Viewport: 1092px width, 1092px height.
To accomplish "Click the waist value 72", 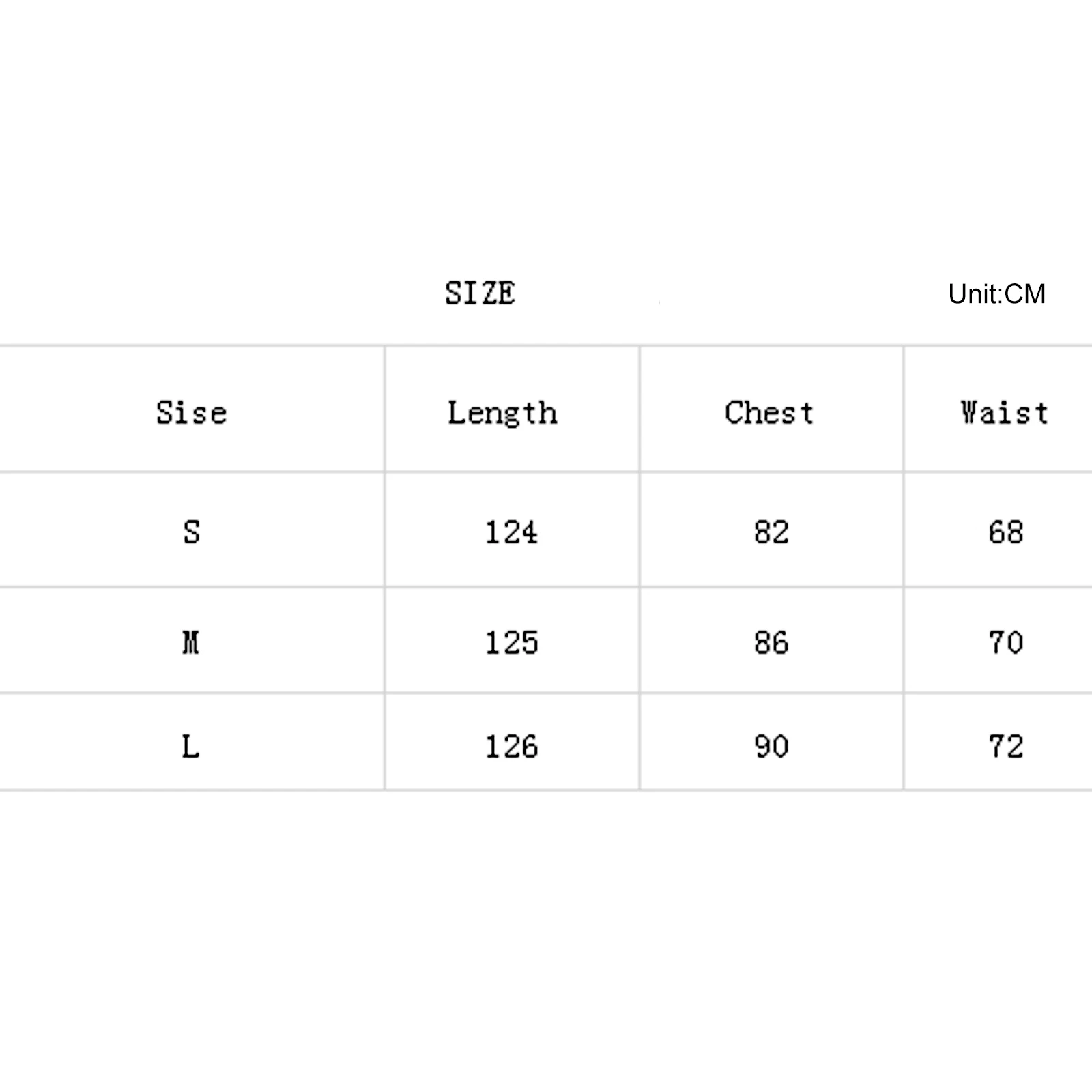I will [x=1005, y=746].
